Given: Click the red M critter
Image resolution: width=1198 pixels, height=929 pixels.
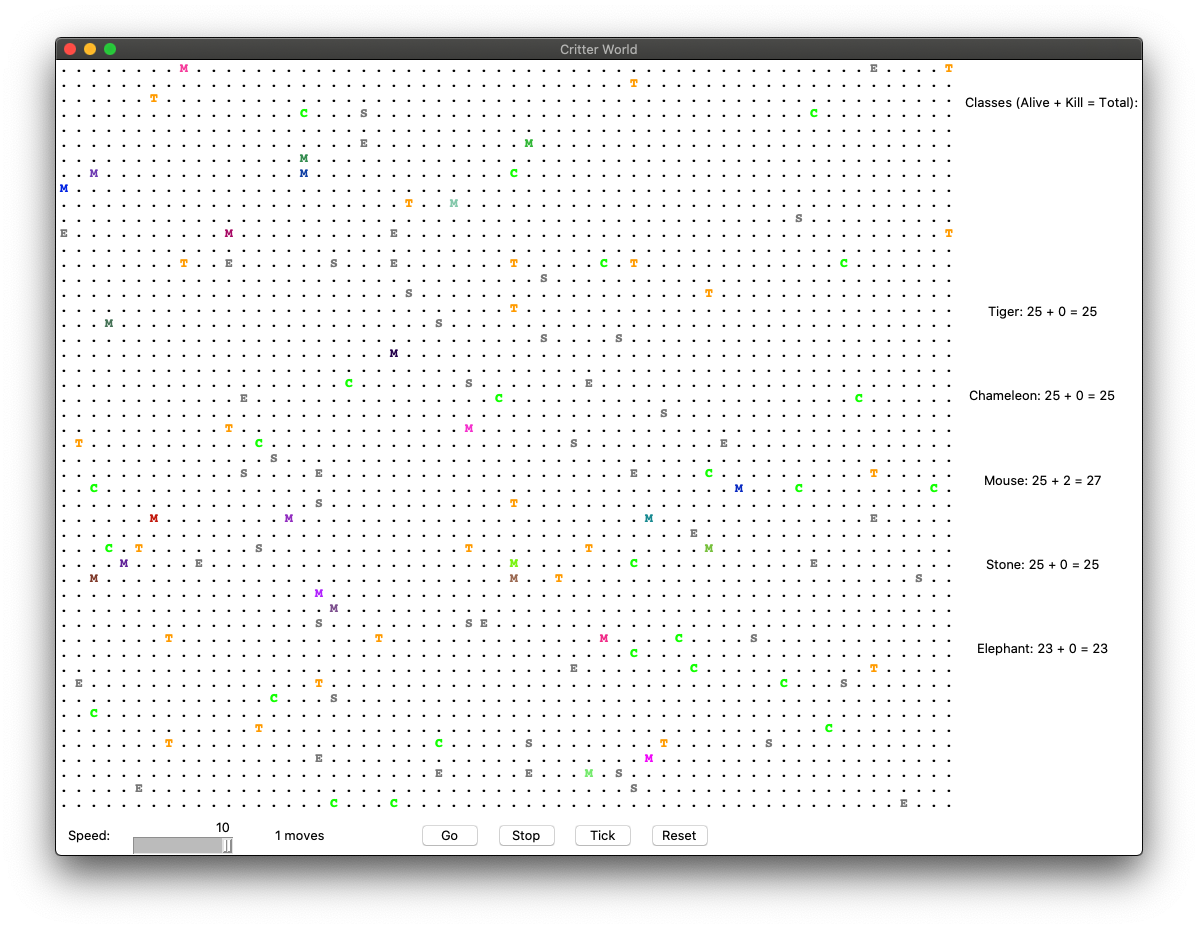Looking at the screenshot, I should click(154, 519).
